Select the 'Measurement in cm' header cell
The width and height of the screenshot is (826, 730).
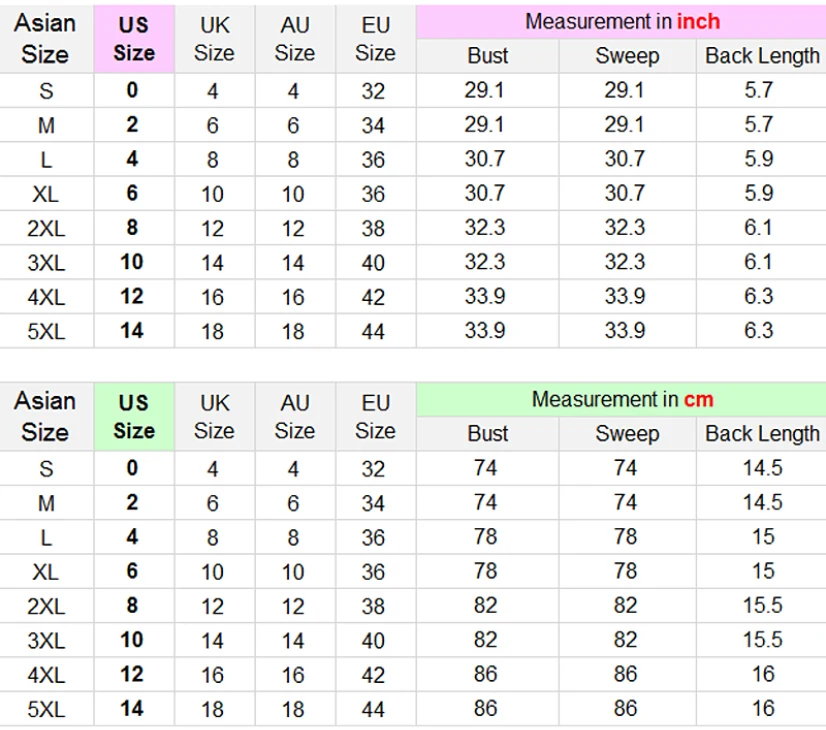(x=621, y=400)
